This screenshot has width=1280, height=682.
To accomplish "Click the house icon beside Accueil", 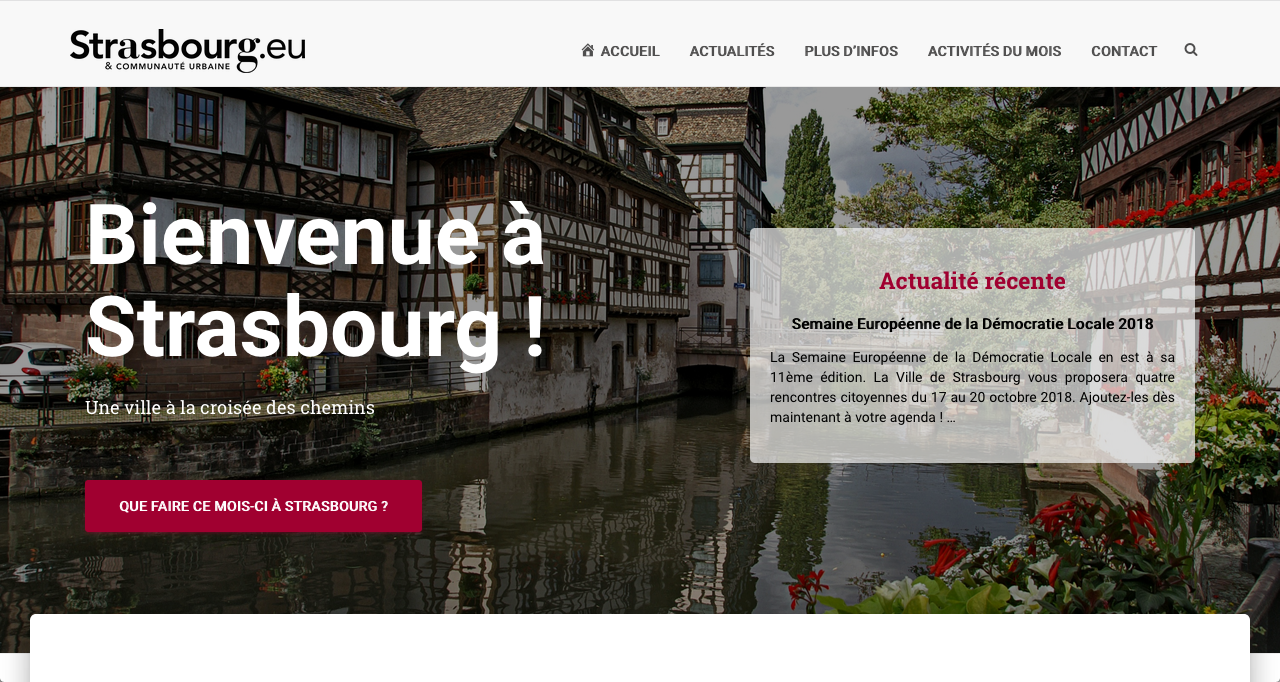I will click(588, 50).
